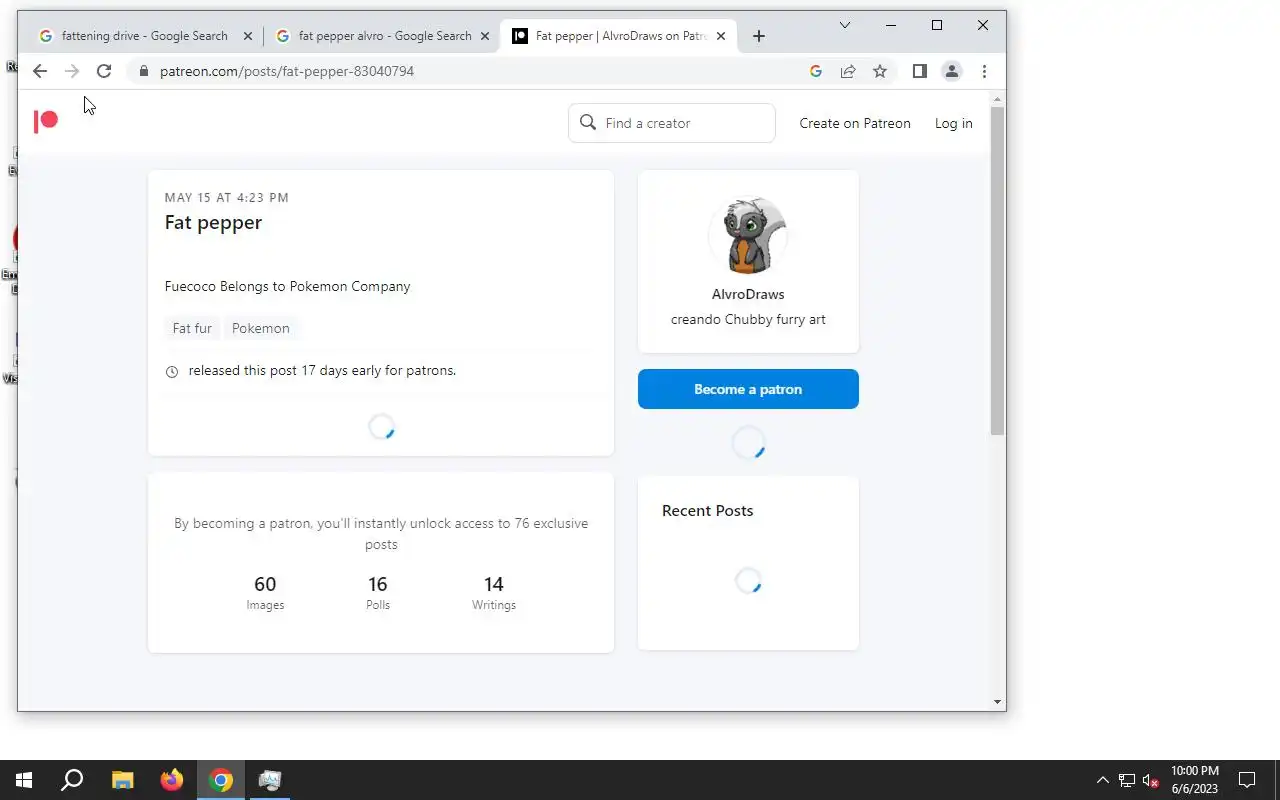Reload the page with the refresh icon
Image resolution: width=1280 pixels, height=800 pixels.
104,71
